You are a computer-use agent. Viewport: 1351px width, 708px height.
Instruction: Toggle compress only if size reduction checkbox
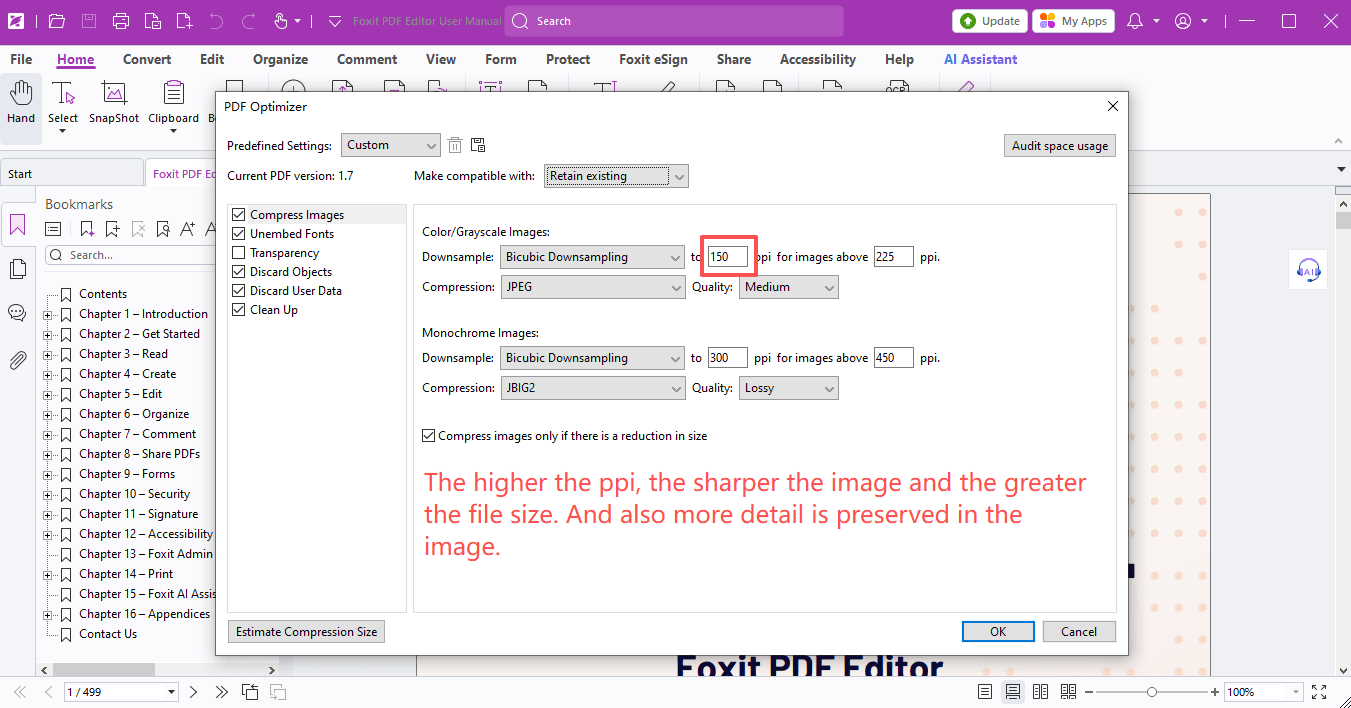[x=429, y=436]
